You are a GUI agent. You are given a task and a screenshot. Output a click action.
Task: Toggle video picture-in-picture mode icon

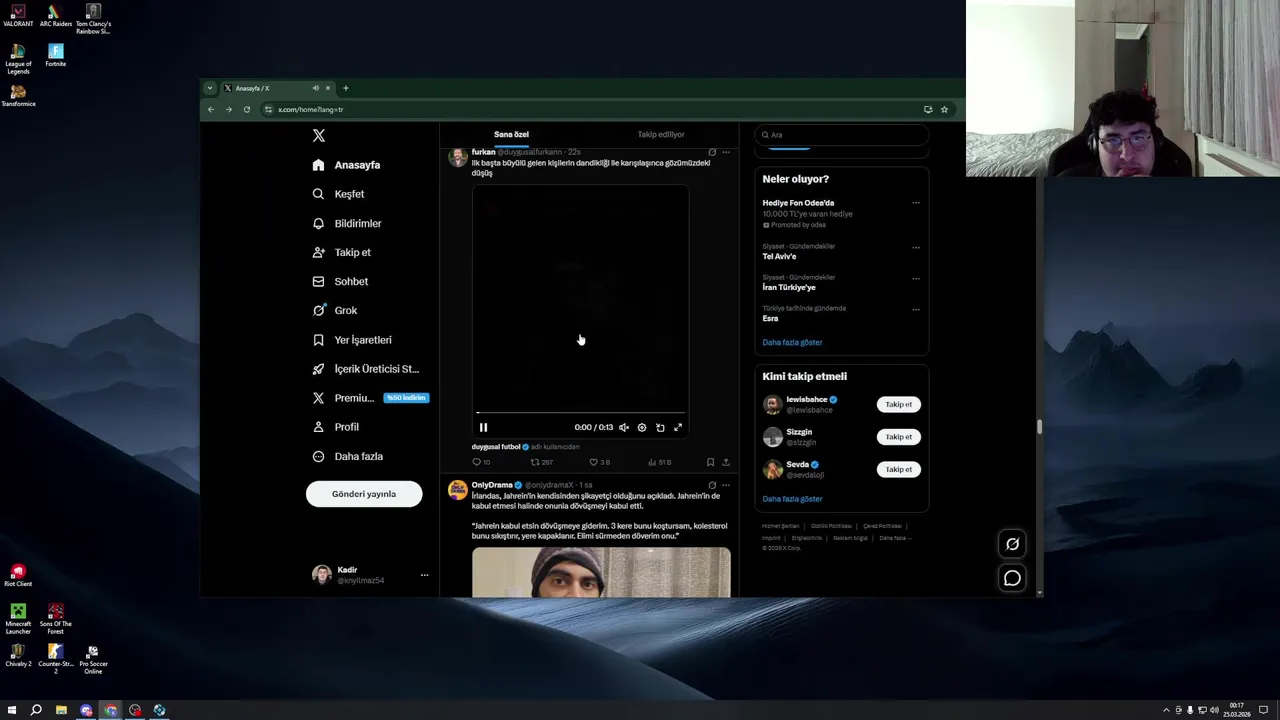click(x=660, y=427)
